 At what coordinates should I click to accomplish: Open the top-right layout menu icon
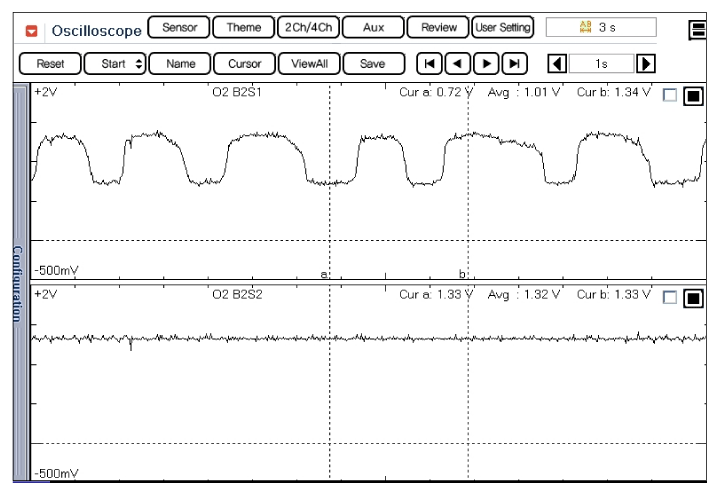tap(699, 29)
